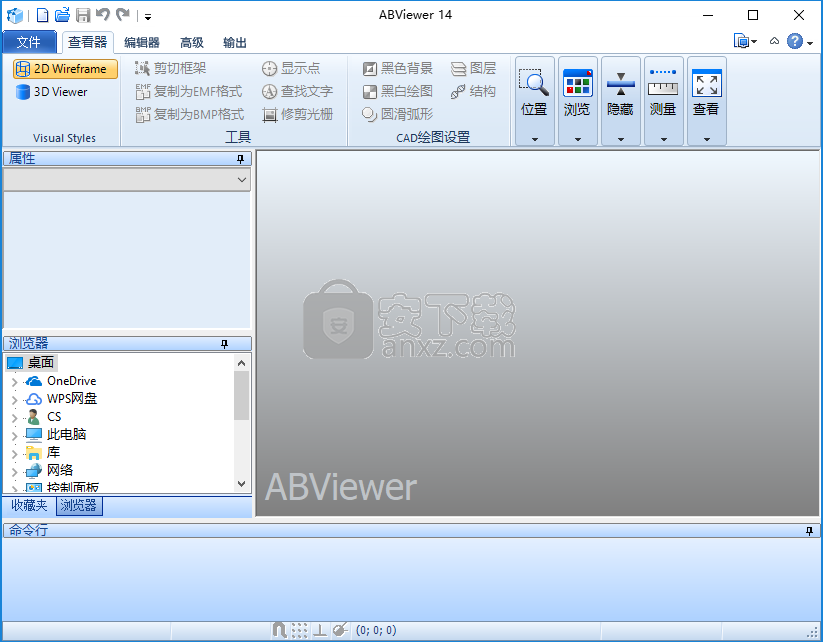This screenshot has height=642, width=823.
Task: Select OneDrive in the browser tree
Action: (71, 381)
